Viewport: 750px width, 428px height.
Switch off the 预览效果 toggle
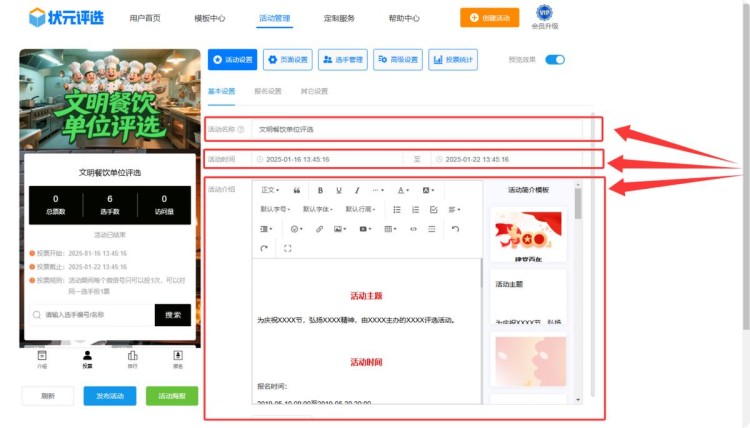click(x=554, y=60)
